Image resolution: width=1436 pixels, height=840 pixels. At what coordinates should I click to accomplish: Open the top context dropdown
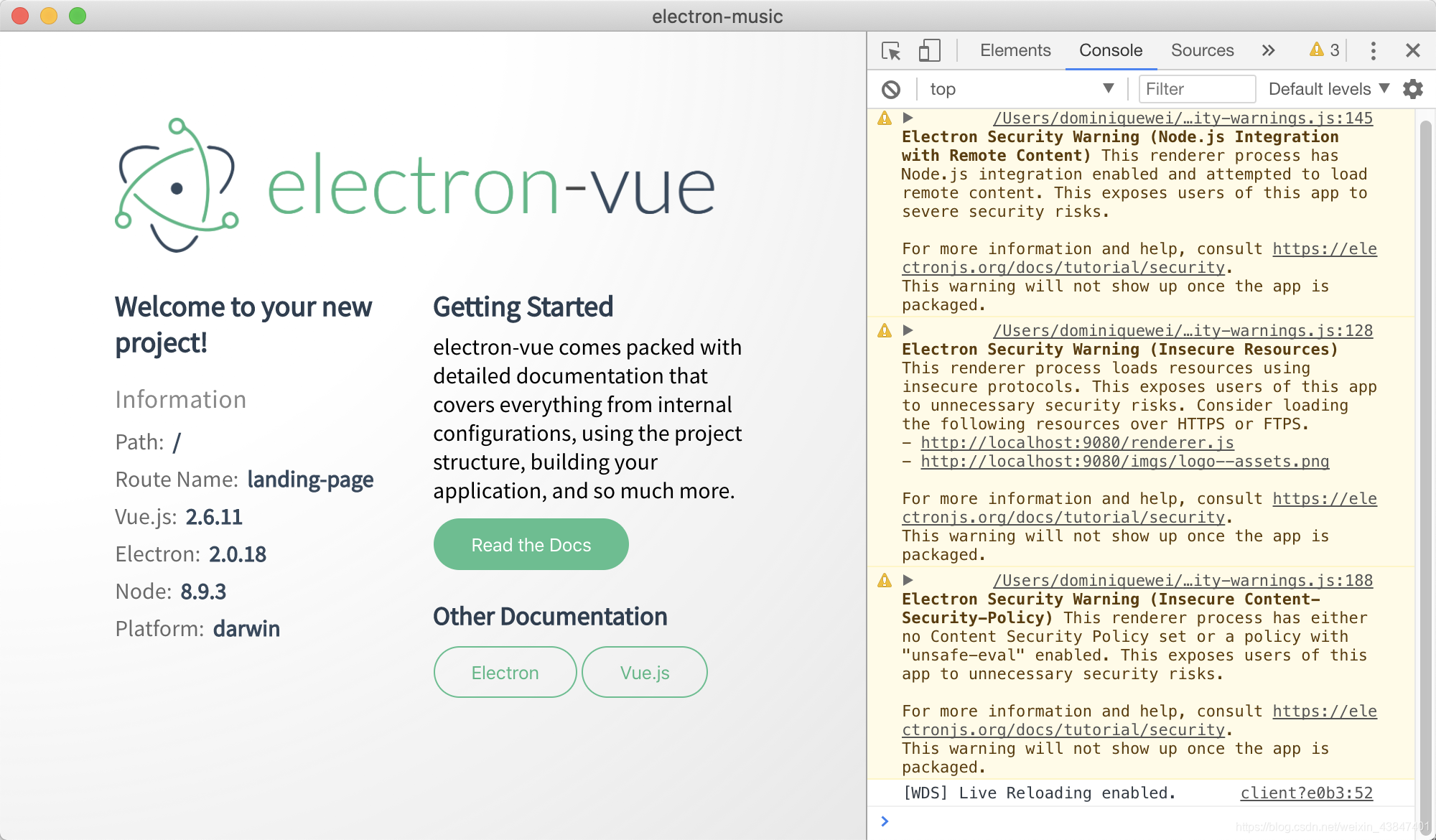(1021, 89)
